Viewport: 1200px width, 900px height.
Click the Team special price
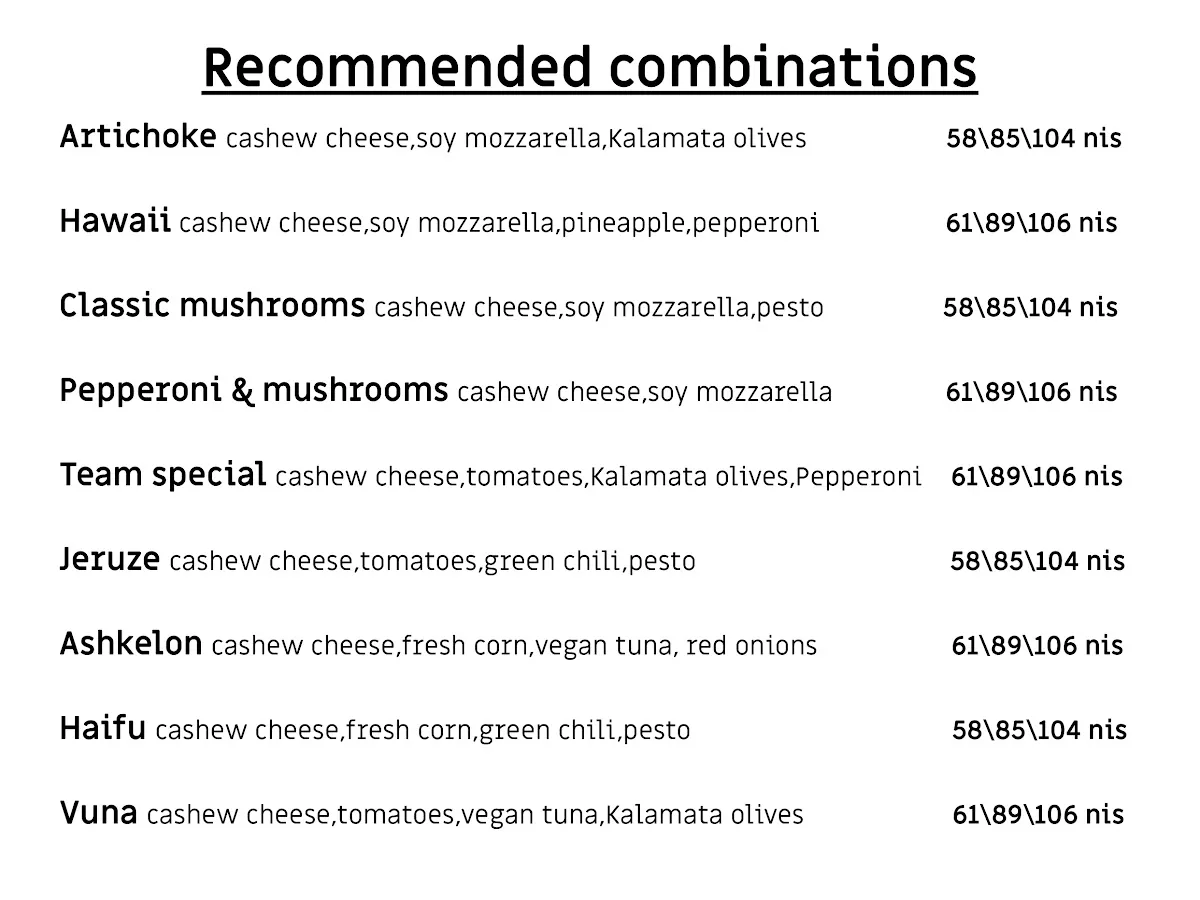coord(1037,476)
